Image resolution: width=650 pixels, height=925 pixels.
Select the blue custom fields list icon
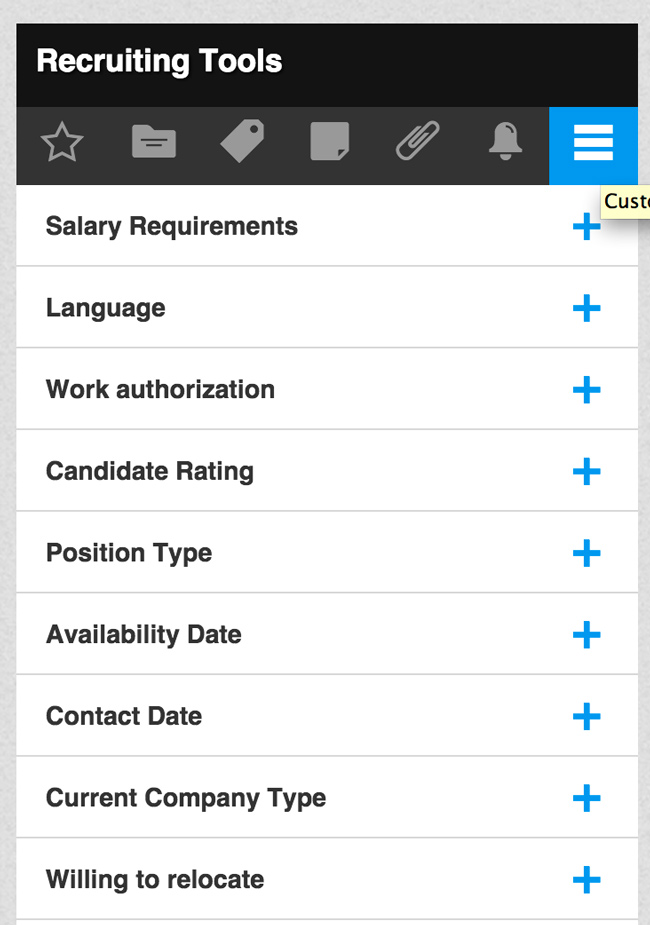593,145
